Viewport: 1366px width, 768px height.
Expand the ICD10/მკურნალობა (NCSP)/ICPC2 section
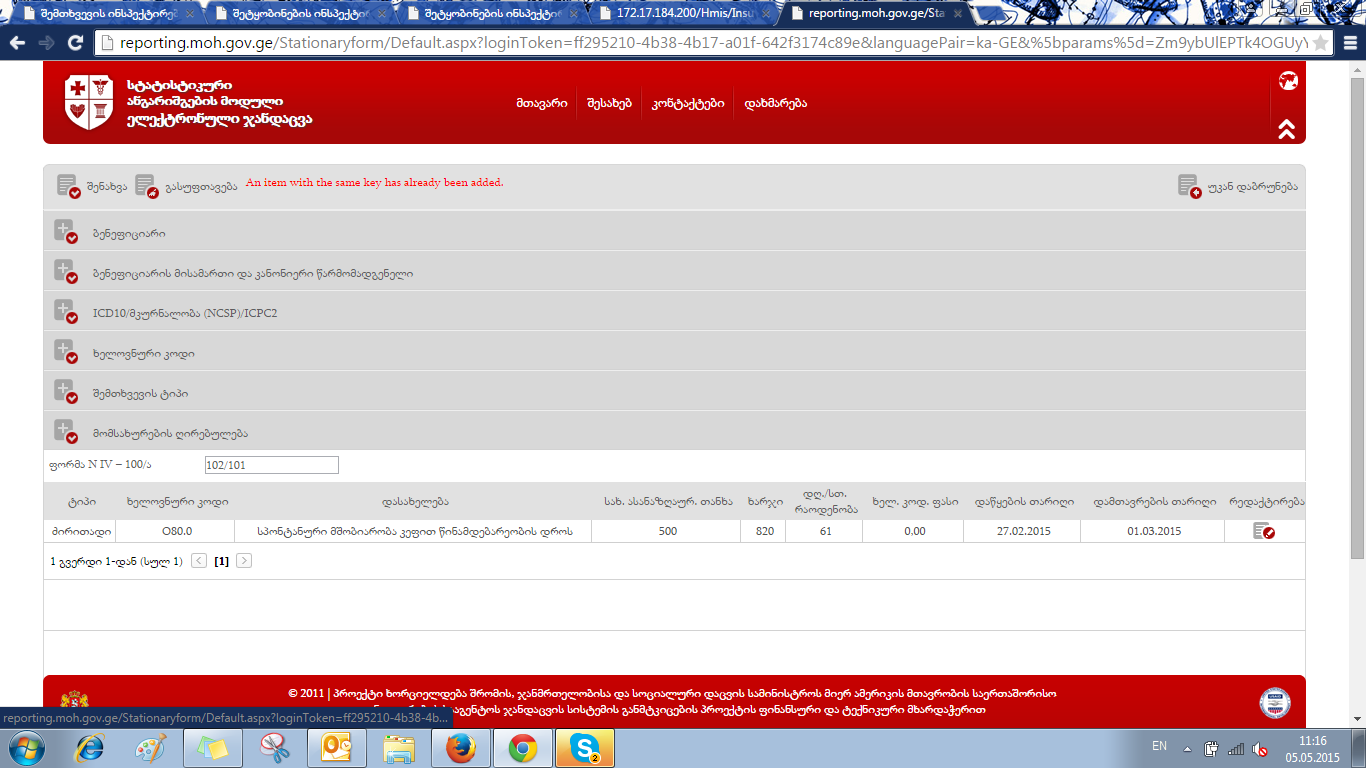66,312
